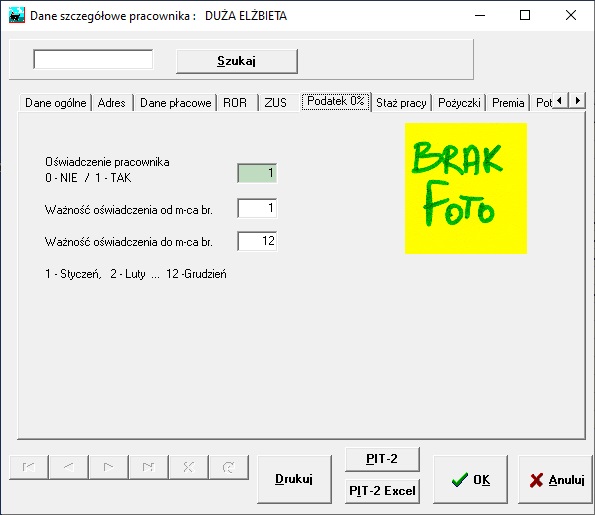Go to previous record arrow
The image size is (595, 515).
click(x=69, y=467)
